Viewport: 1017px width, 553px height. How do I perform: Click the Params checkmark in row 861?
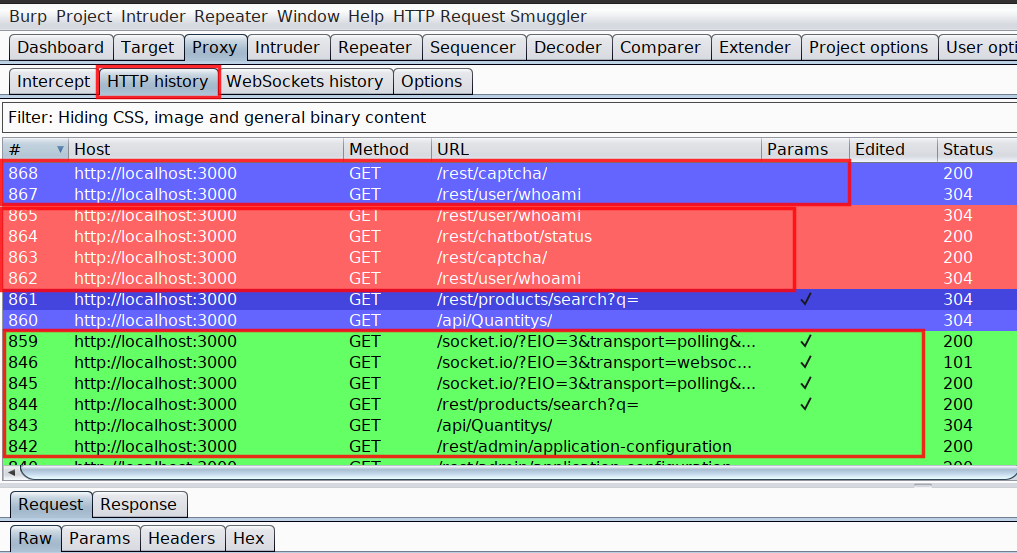(806, 299)
